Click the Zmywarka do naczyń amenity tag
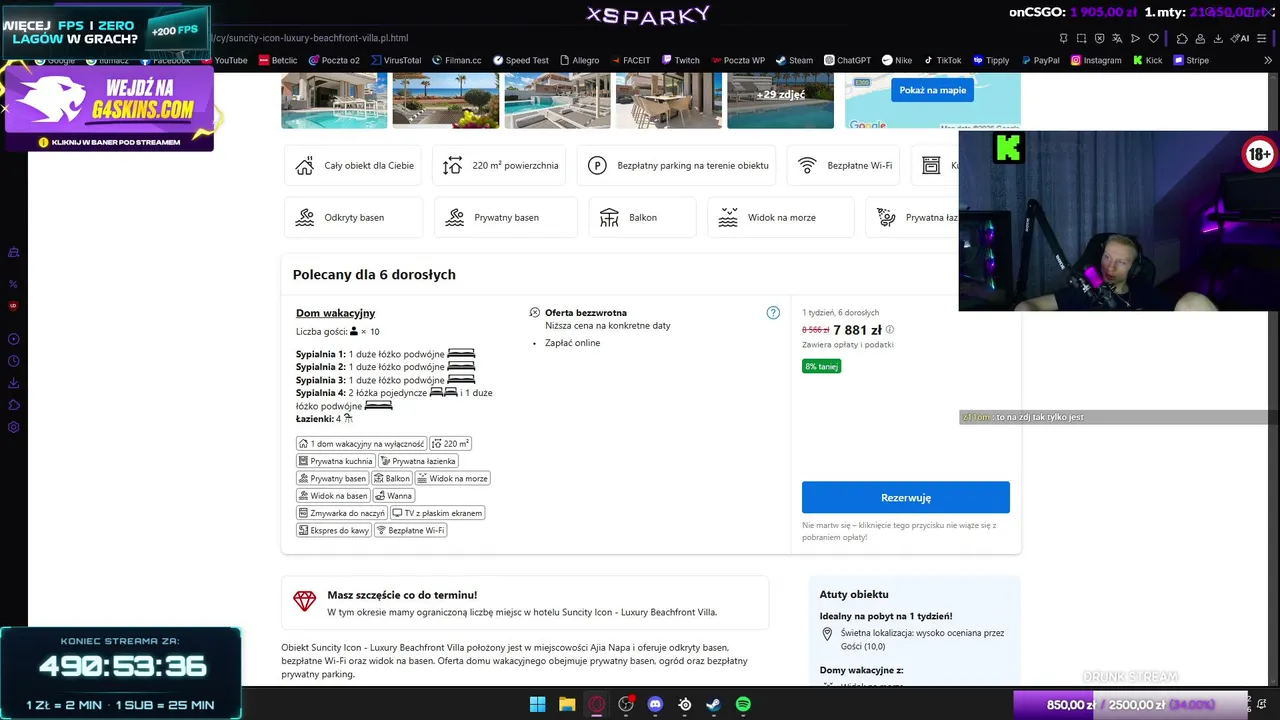1280x720 pixels. tap(341, 513)
